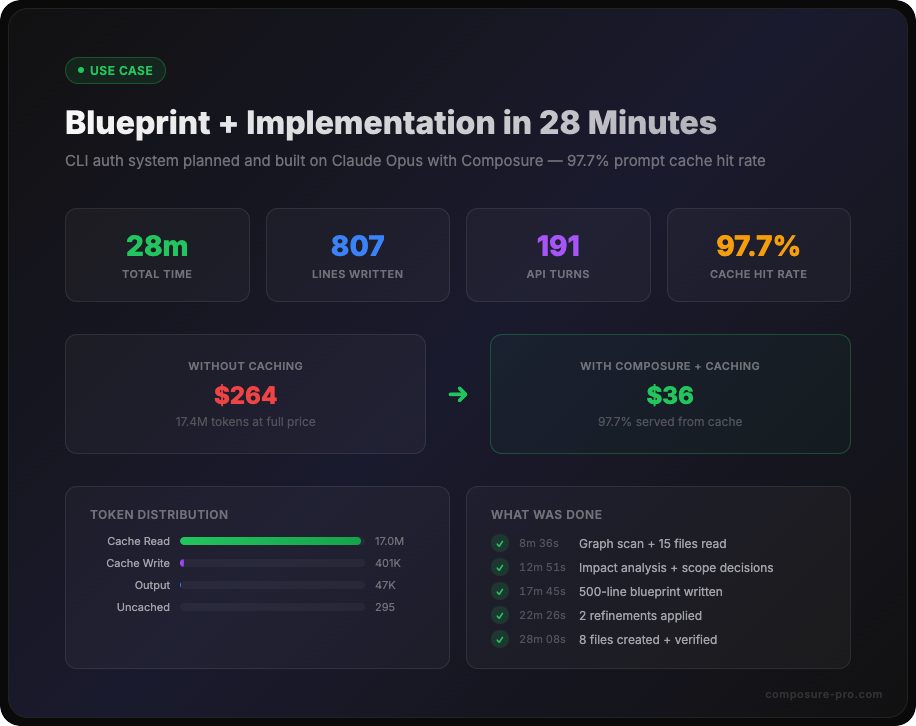The height and width of the screenshot is (726, 916).
Task: Click the green dot inside the USE CASE badge
Action: click(x=79, y=70)
